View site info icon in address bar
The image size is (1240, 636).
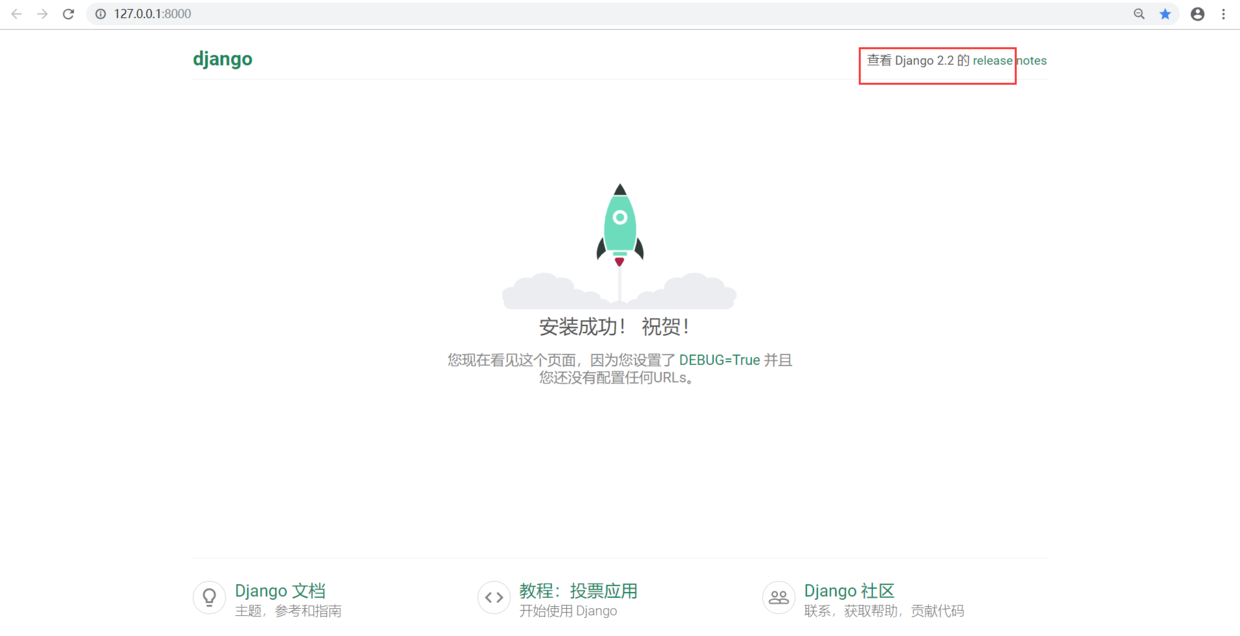pyautogui.click(x=100, y=14)
